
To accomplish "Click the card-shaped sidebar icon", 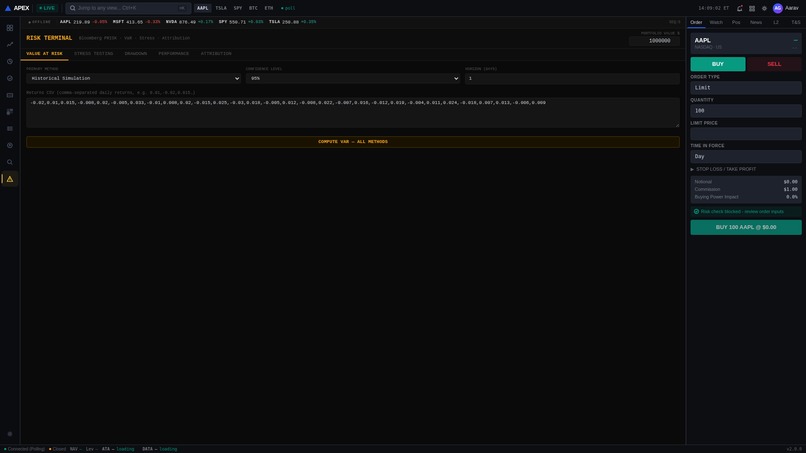I will click(10, 95).
